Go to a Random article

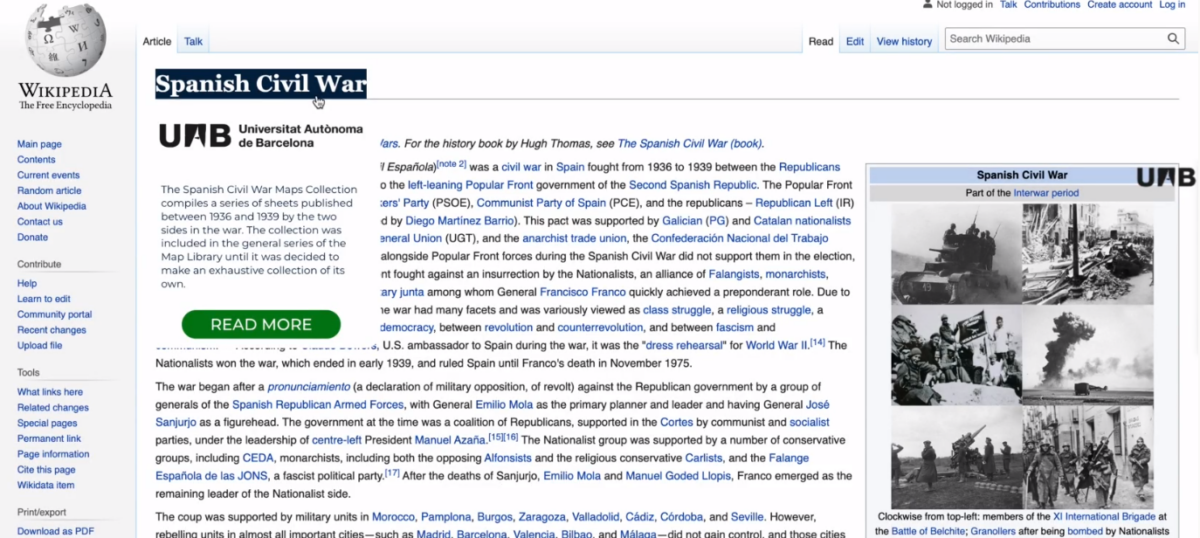[x=49, y=191]
